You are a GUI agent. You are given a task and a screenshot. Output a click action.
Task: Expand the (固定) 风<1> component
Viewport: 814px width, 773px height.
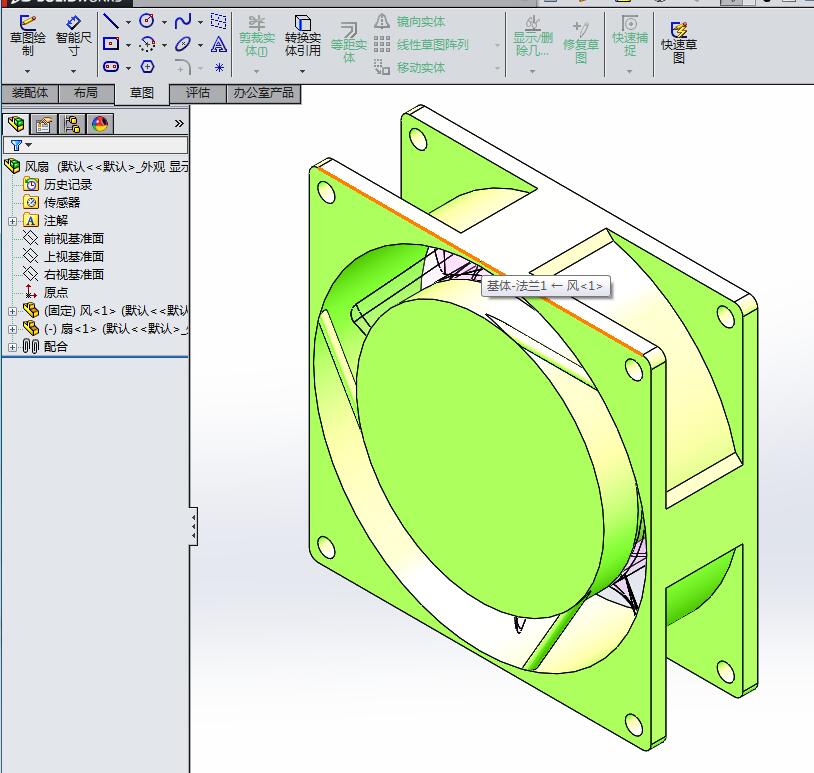pos(12,311)
